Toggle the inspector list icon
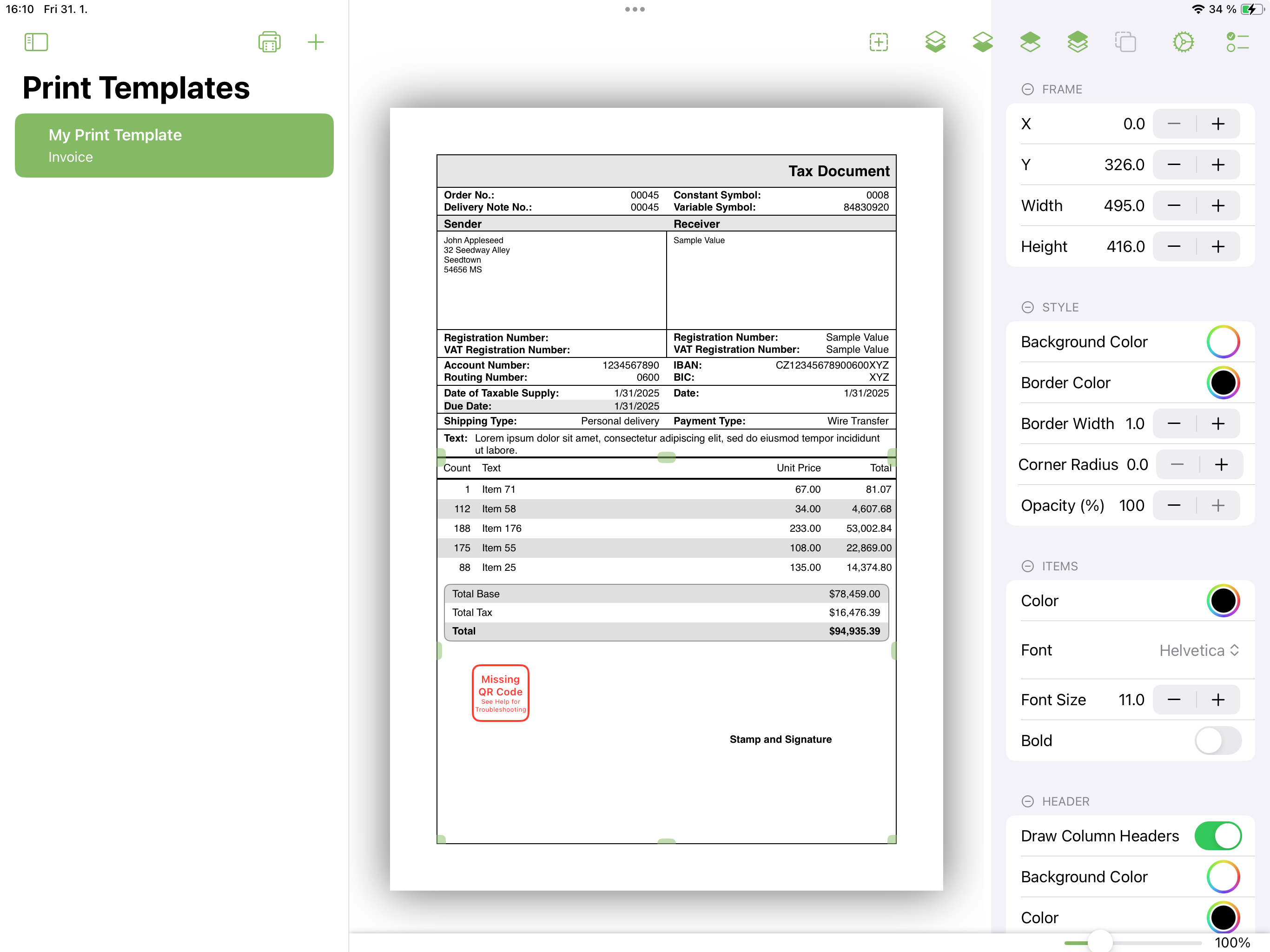 pyautogui.click(x=1237, y=42)
